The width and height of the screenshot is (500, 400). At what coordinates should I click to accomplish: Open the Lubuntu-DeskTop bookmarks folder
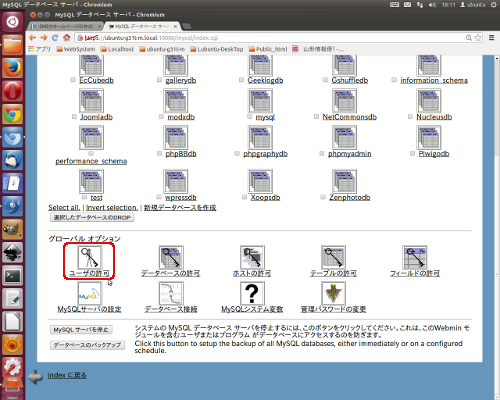[x=217, y=49]
